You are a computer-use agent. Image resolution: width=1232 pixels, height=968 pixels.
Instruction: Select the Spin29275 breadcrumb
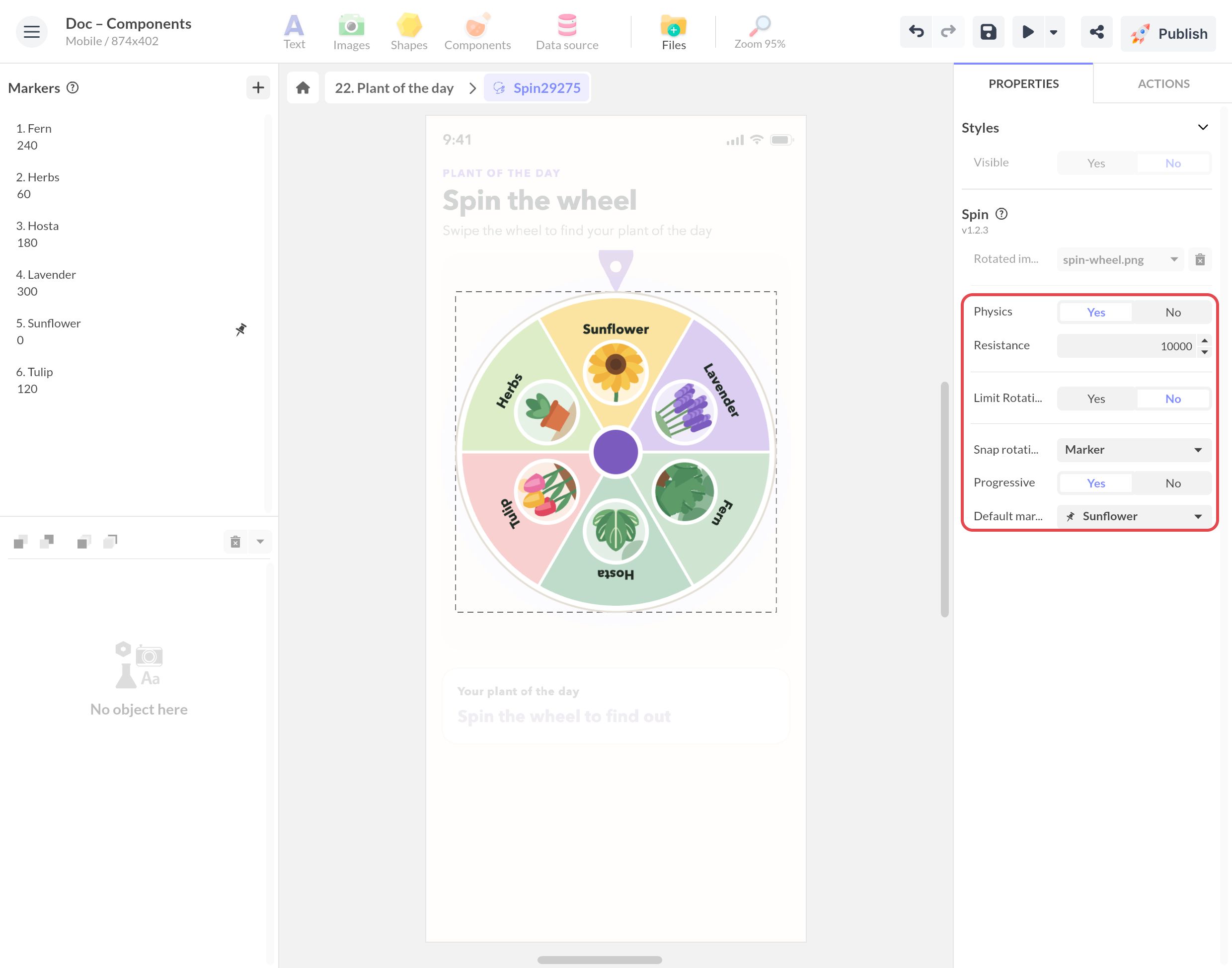pyautogui.click(x=537, y=88)
